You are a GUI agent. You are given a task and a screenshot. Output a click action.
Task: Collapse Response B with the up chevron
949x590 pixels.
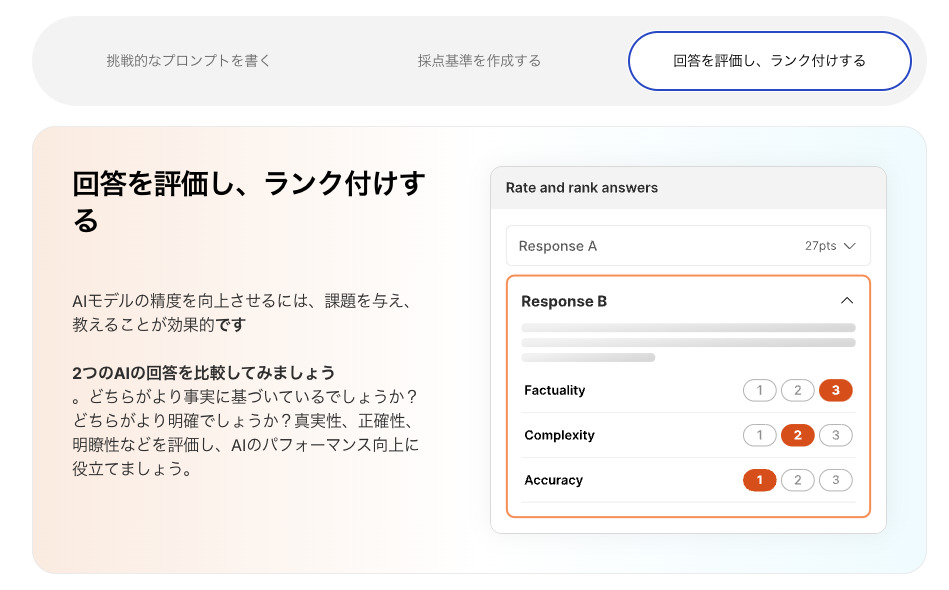847,301
